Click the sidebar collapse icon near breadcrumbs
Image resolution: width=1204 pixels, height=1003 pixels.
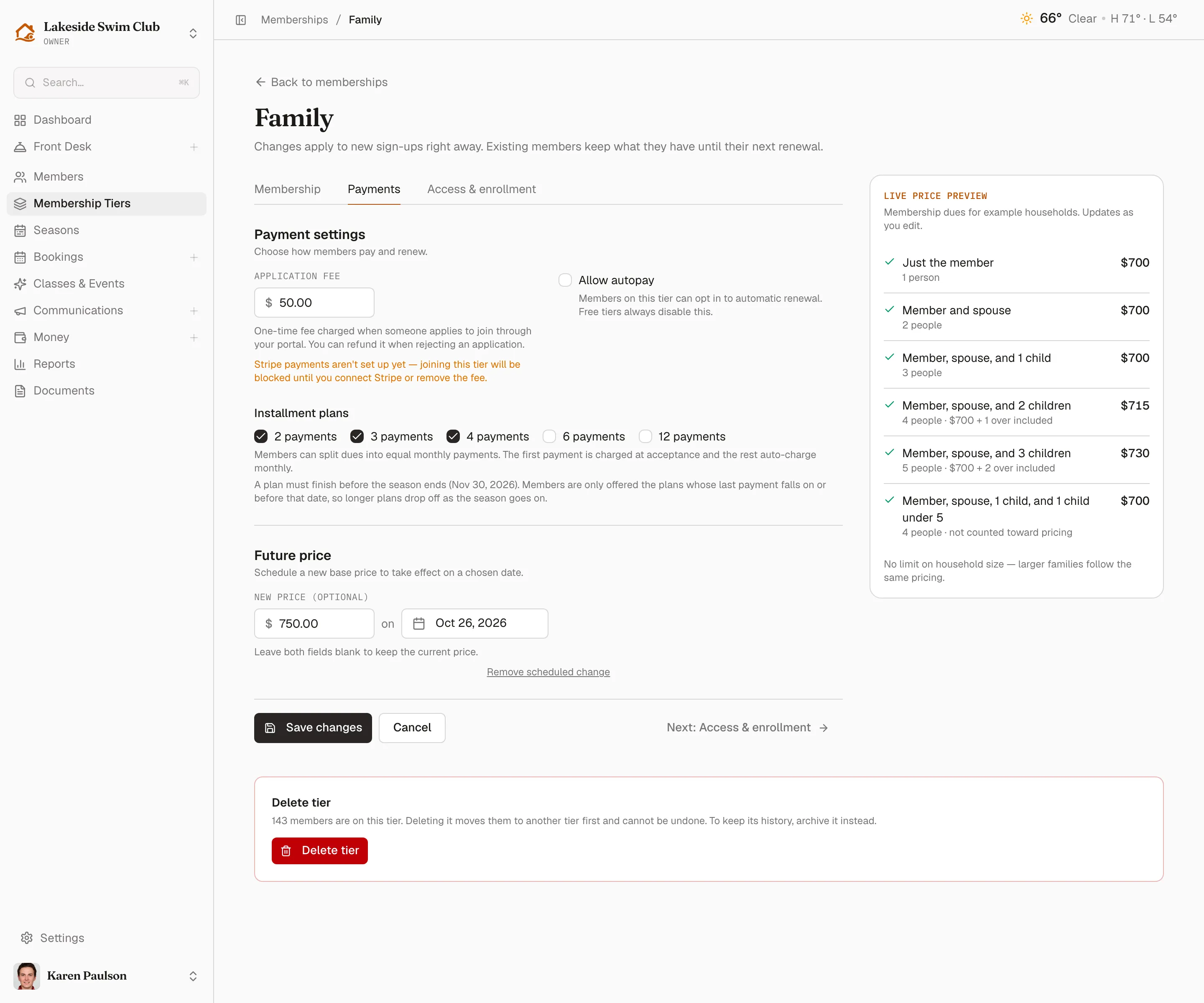point(241,20)
